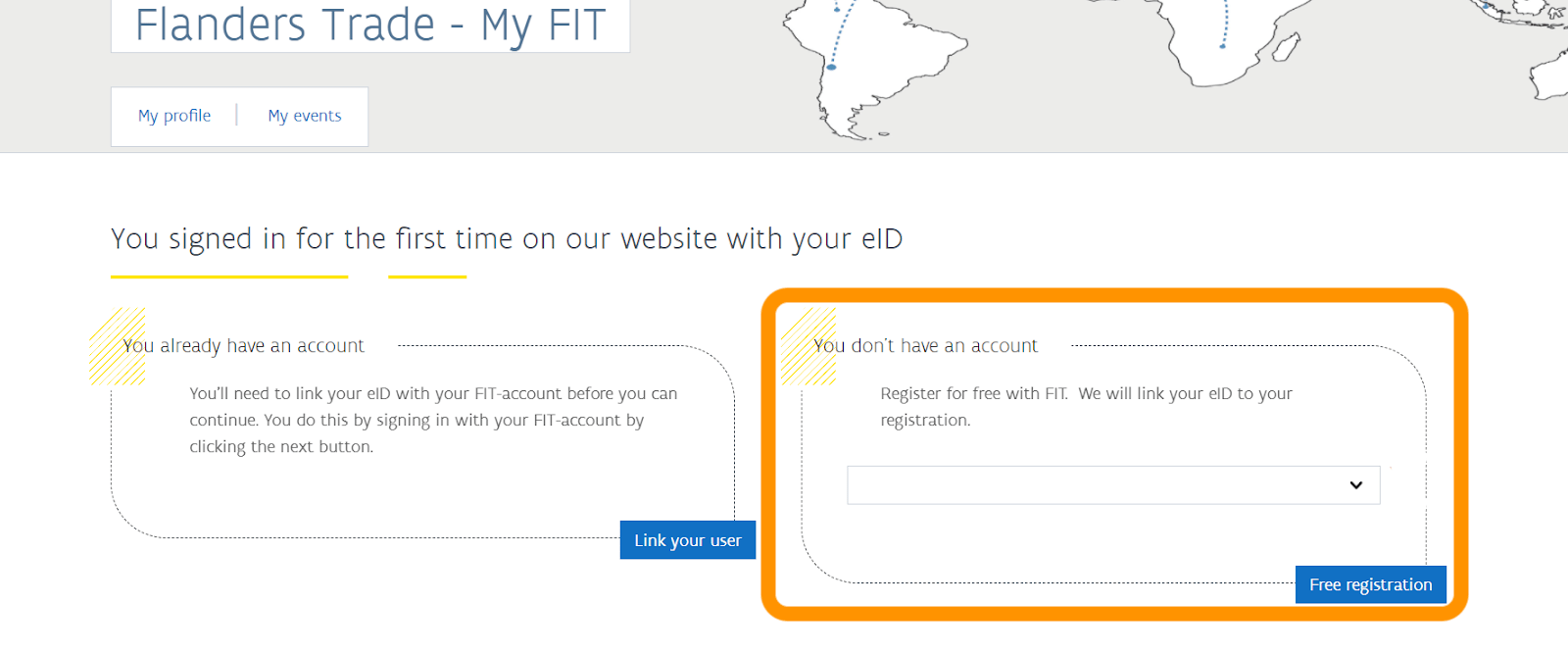Click the 'You signed in for the first time' heading

tap(507, 238)
